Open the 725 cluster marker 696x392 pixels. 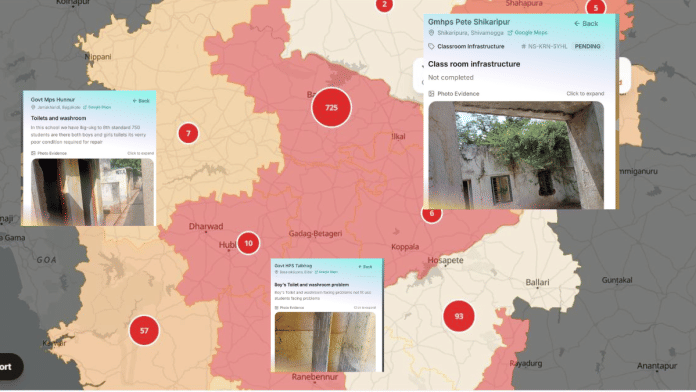click(x=331, y=107)
